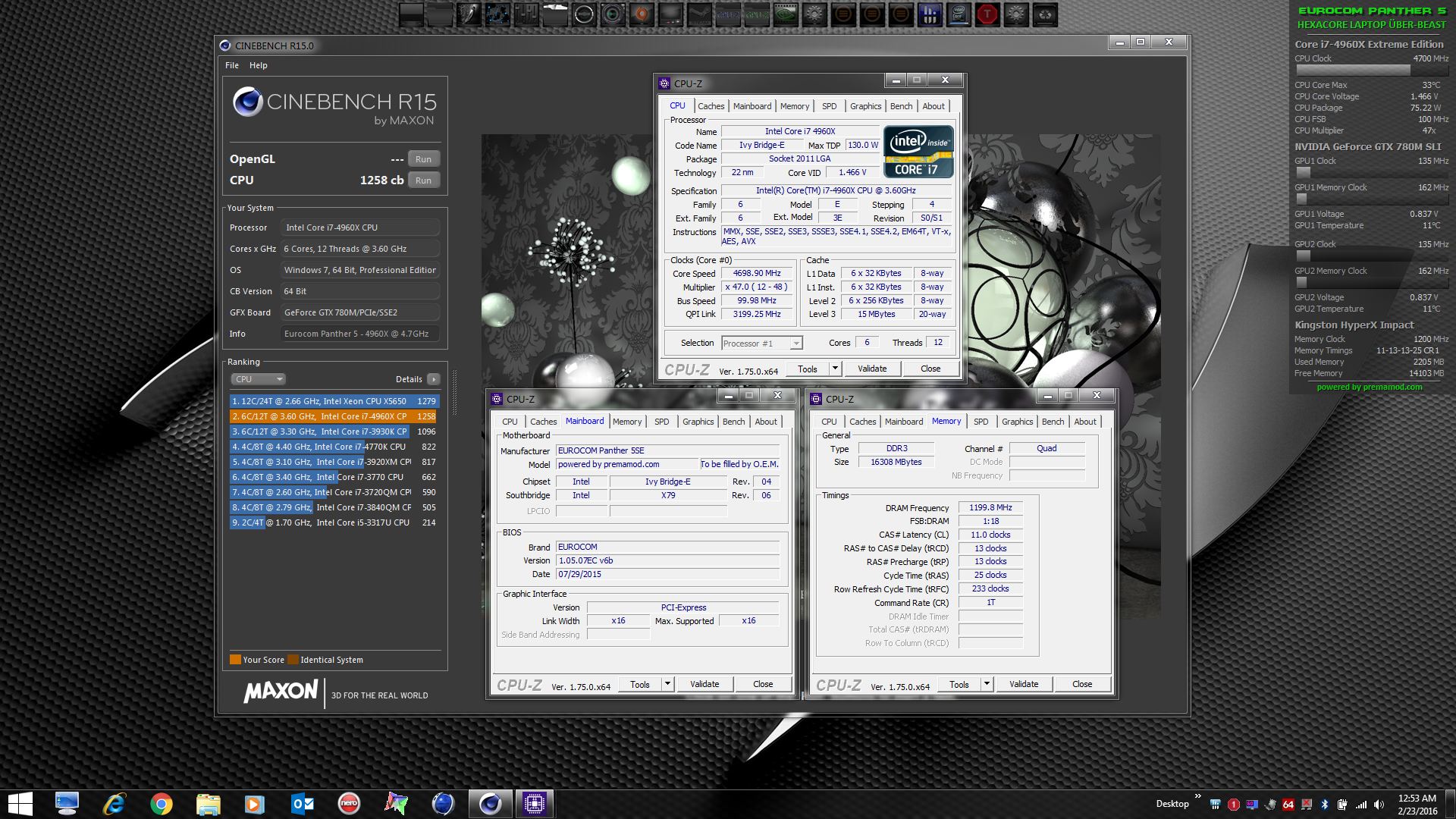The height and width of the screenshot is (819, 1456).
Task: Click the volume icon in the system tray
Action: click(x=1379, y=805)
